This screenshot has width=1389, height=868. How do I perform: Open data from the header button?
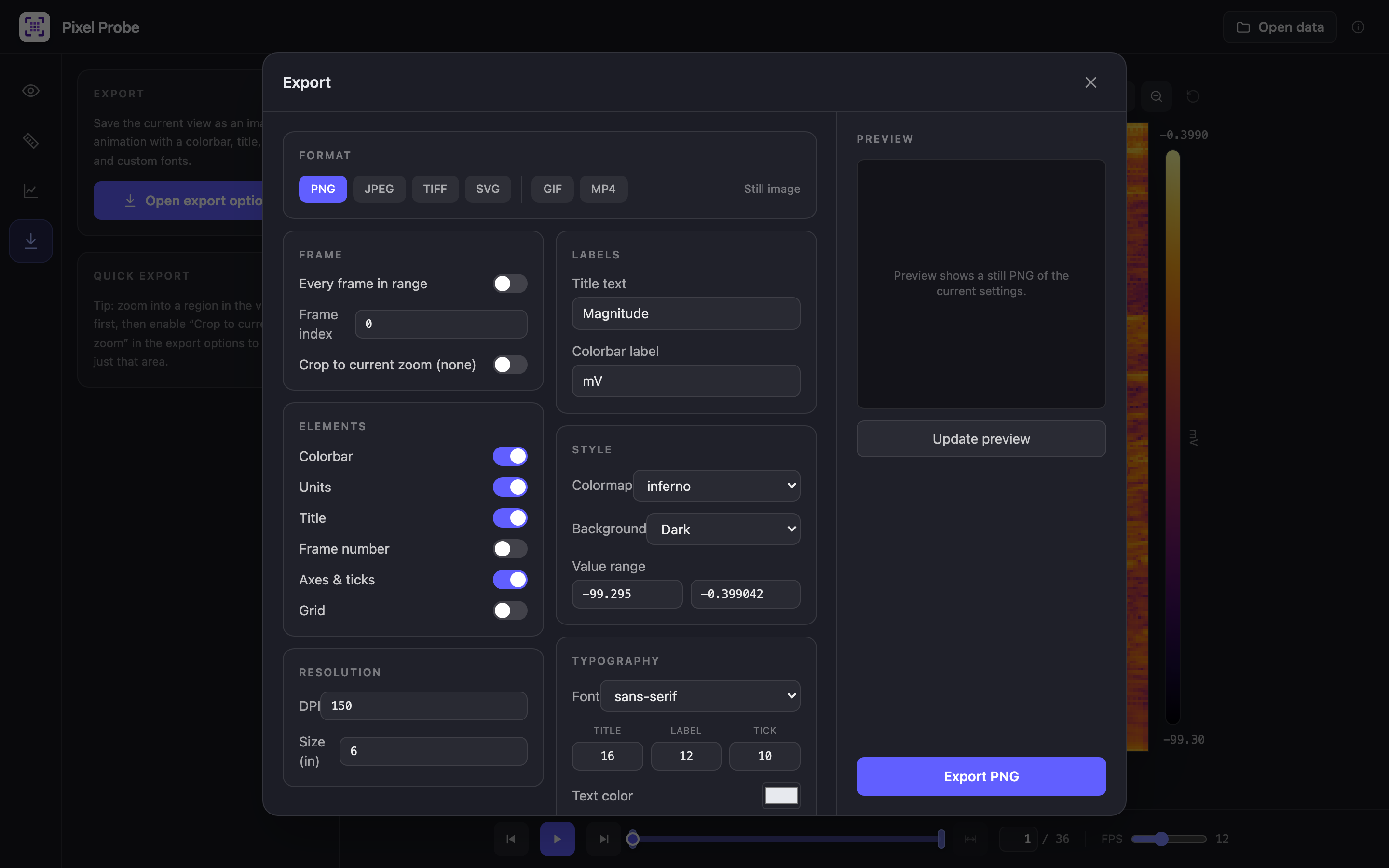pyautogui.click(x=1280, y=27)
